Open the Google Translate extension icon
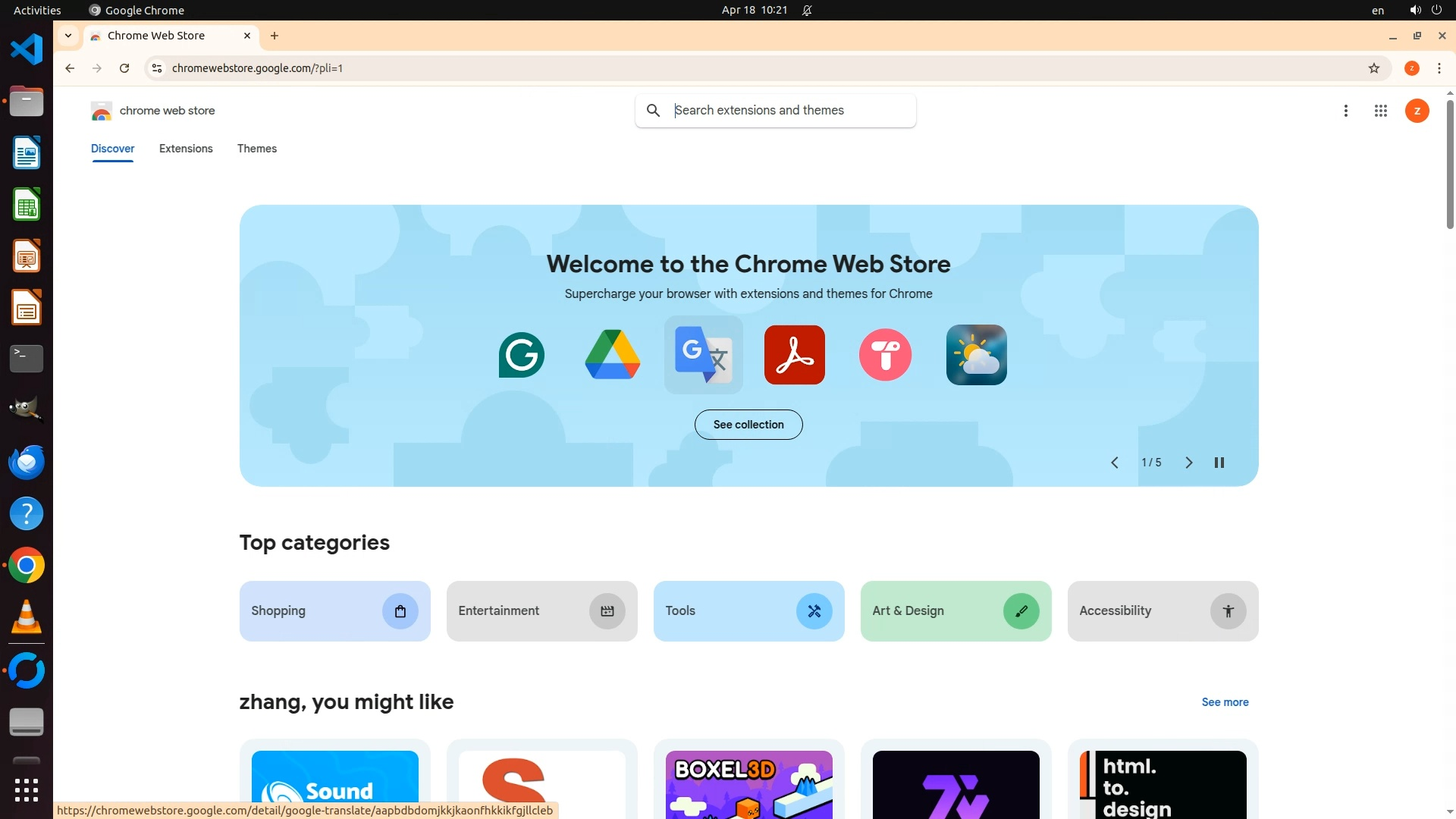This screenshot has width=1456, height=819. click(703, 355)
